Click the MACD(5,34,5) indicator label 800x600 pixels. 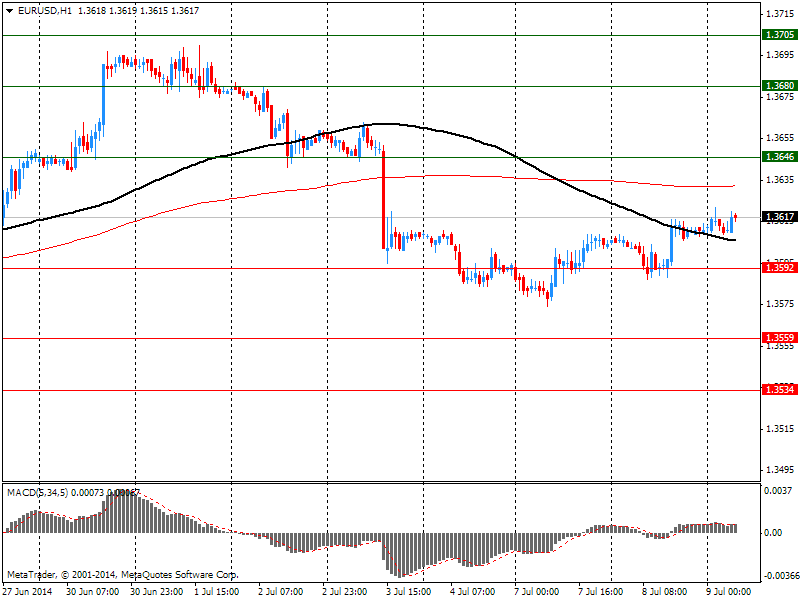(x=37, y=493)
